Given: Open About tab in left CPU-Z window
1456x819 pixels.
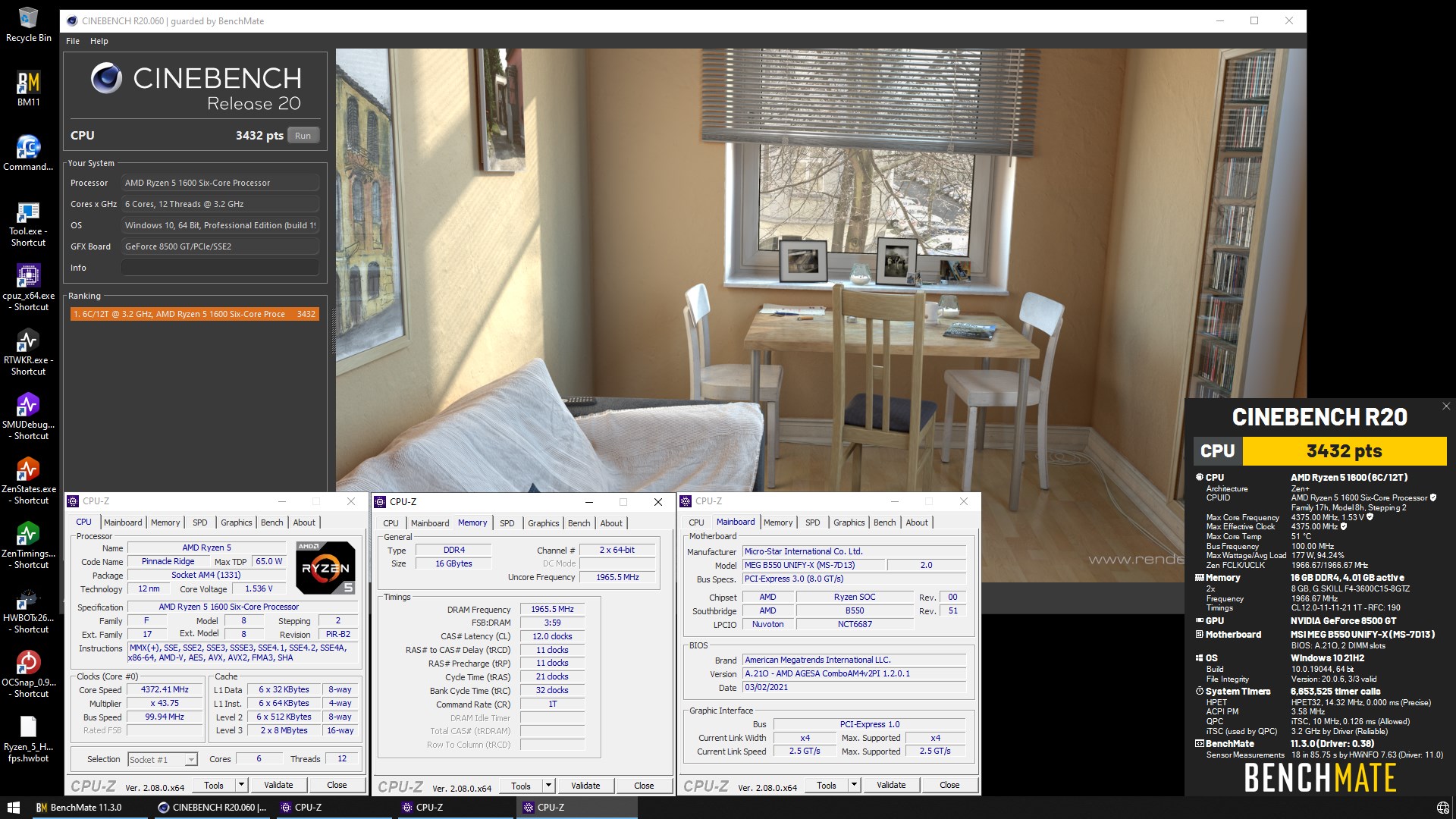Looking at the screenshot, I should [304, 522].
